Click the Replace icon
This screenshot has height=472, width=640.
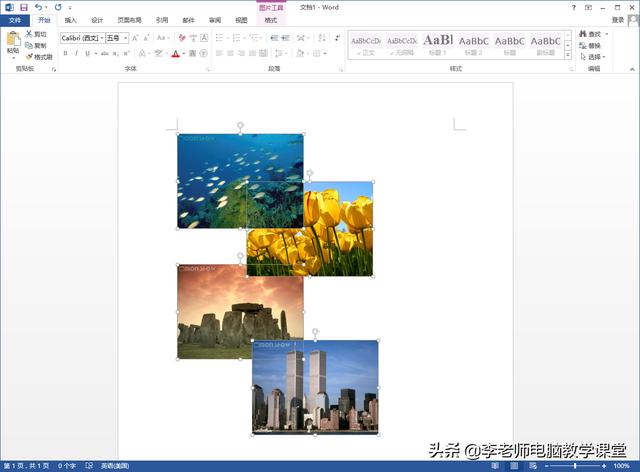coord(583,45)
